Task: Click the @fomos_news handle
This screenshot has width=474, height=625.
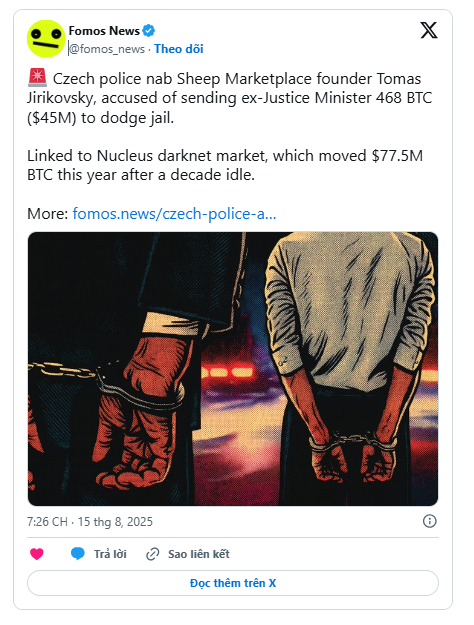Action: point(107,49)
